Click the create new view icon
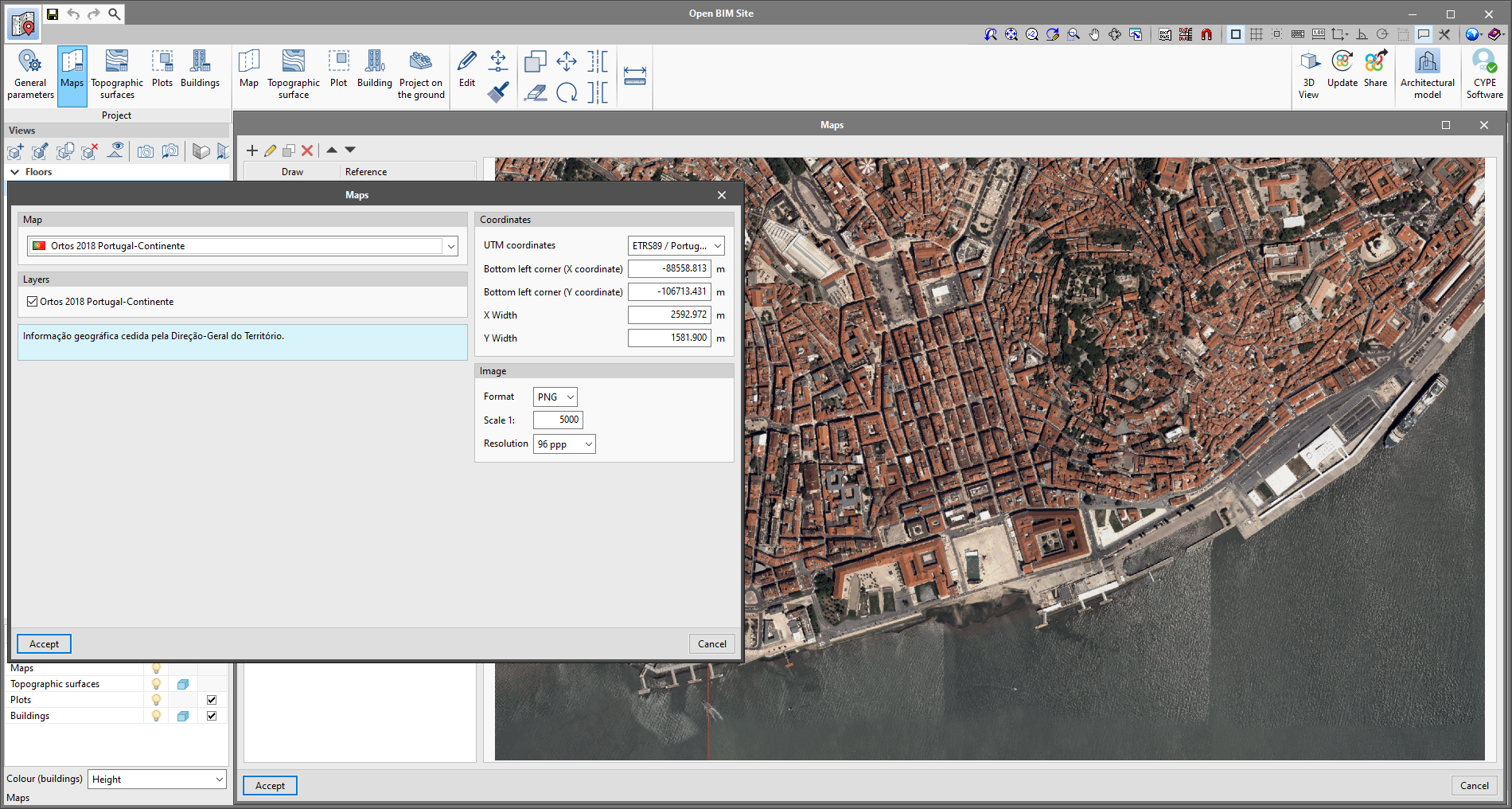Image resolution: width=1512 pixels, height=809 pixels. tap(15, 151)
